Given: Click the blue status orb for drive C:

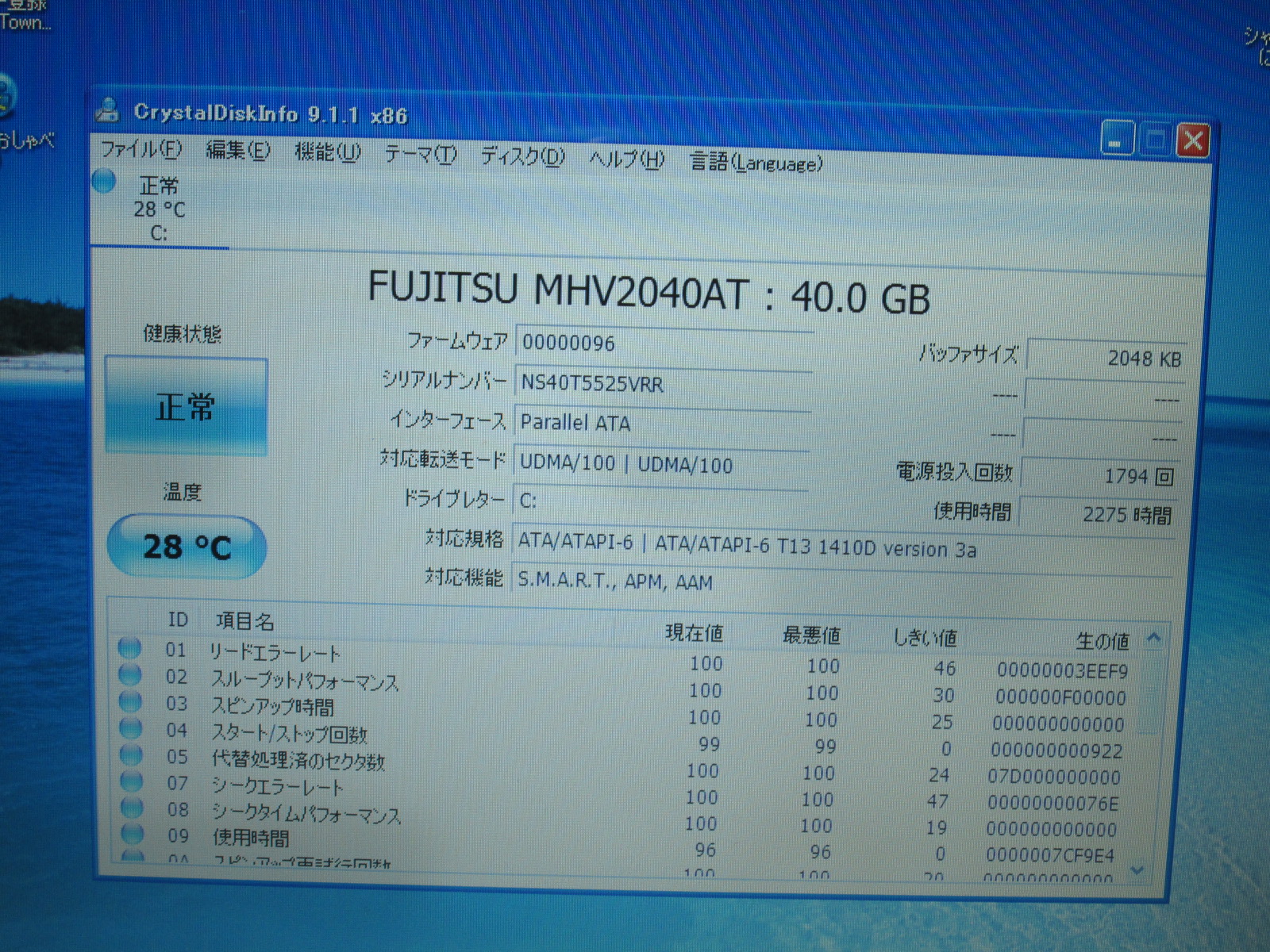Looking at the screenshot, I should coord(104,182).
